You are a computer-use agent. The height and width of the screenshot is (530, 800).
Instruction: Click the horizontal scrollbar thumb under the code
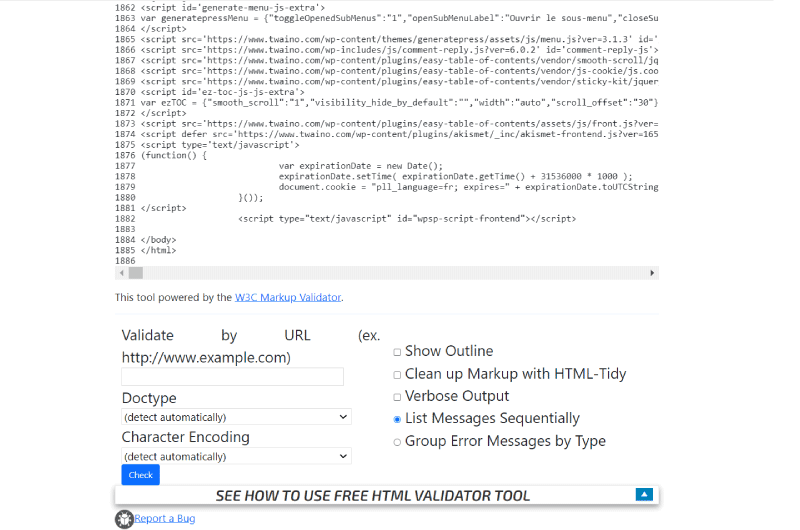pos(136,273)
